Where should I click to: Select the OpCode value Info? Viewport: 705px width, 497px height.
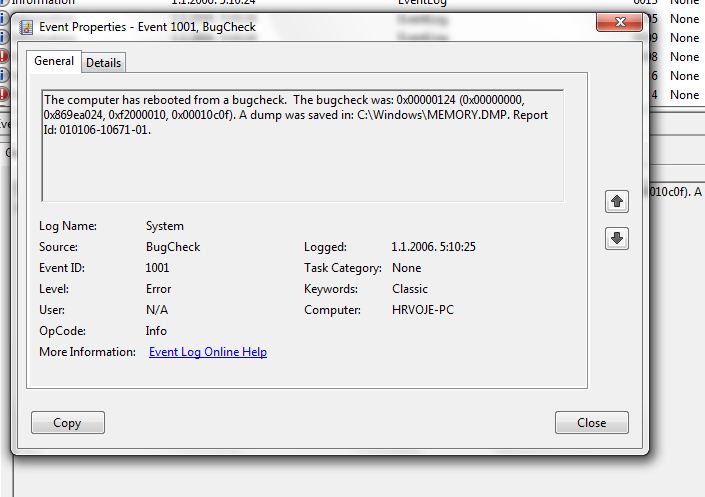tap(156, 331)
